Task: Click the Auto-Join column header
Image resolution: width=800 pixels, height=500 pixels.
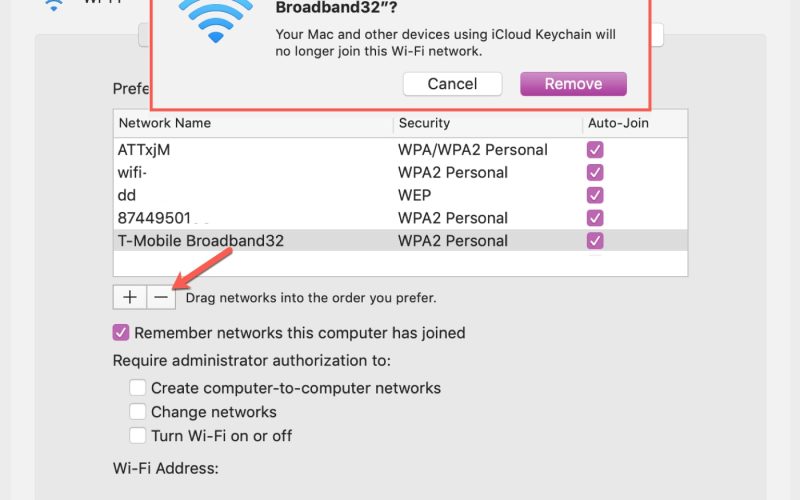Action: (633, 123)
